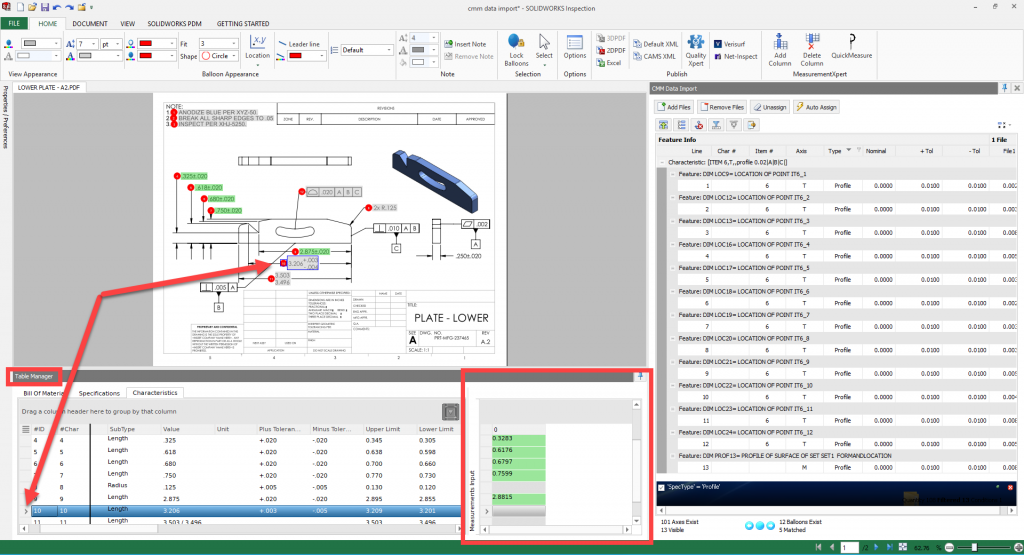Select the LOWER PLATE - A2.PDF document tab
1024x555 pixels.
click(49, 87)
